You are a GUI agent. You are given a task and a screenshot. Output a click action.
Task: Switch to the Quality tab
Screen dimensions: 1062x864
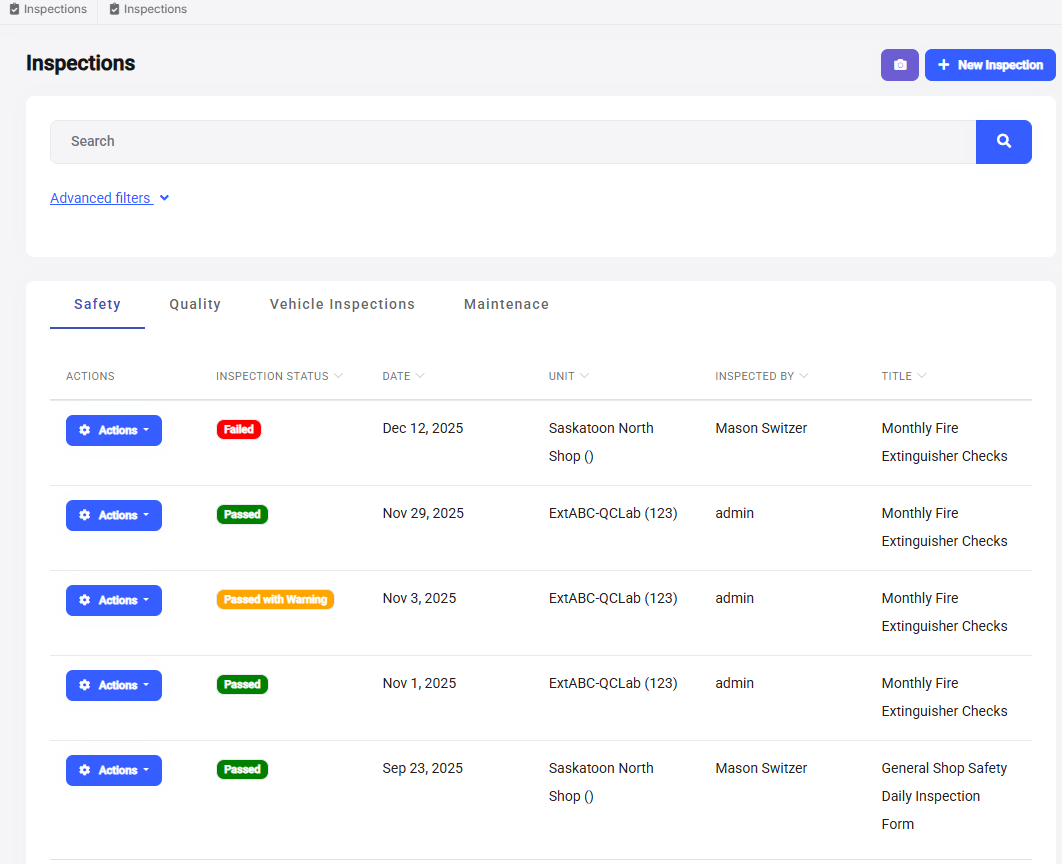tap(195, 304)
